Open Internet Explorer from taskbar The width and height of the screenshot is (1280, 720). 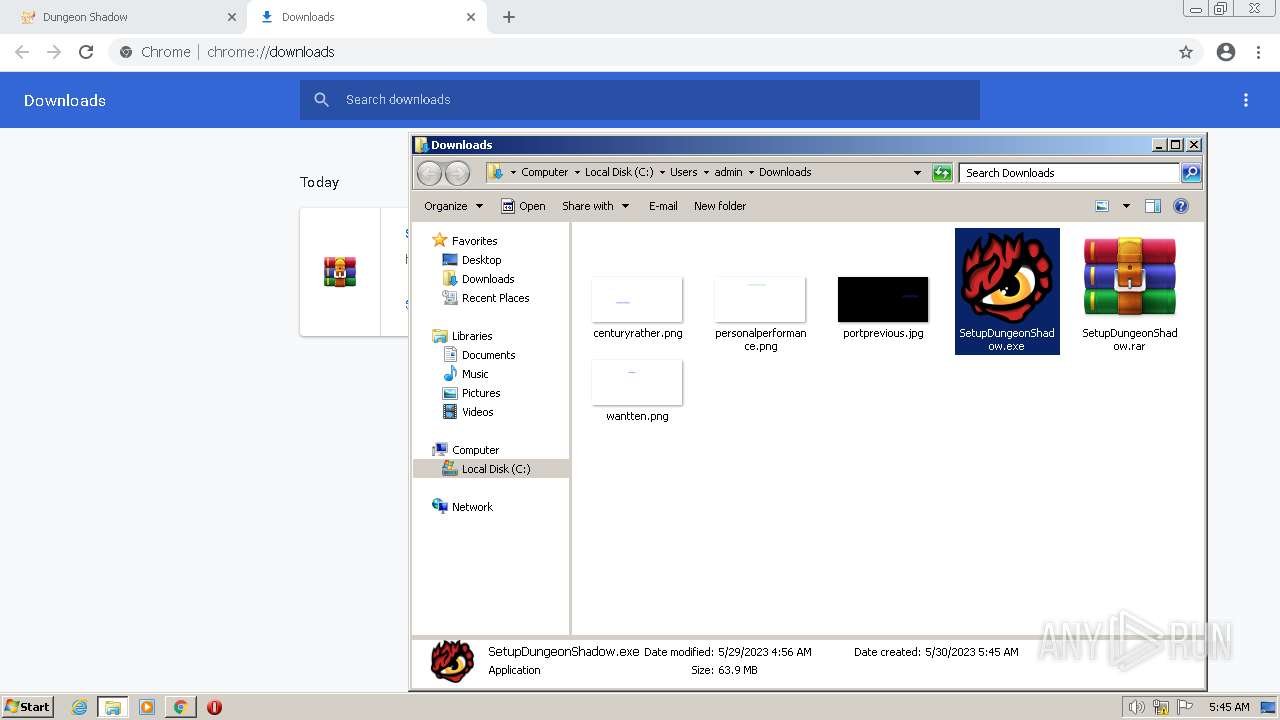coord(80,707)
